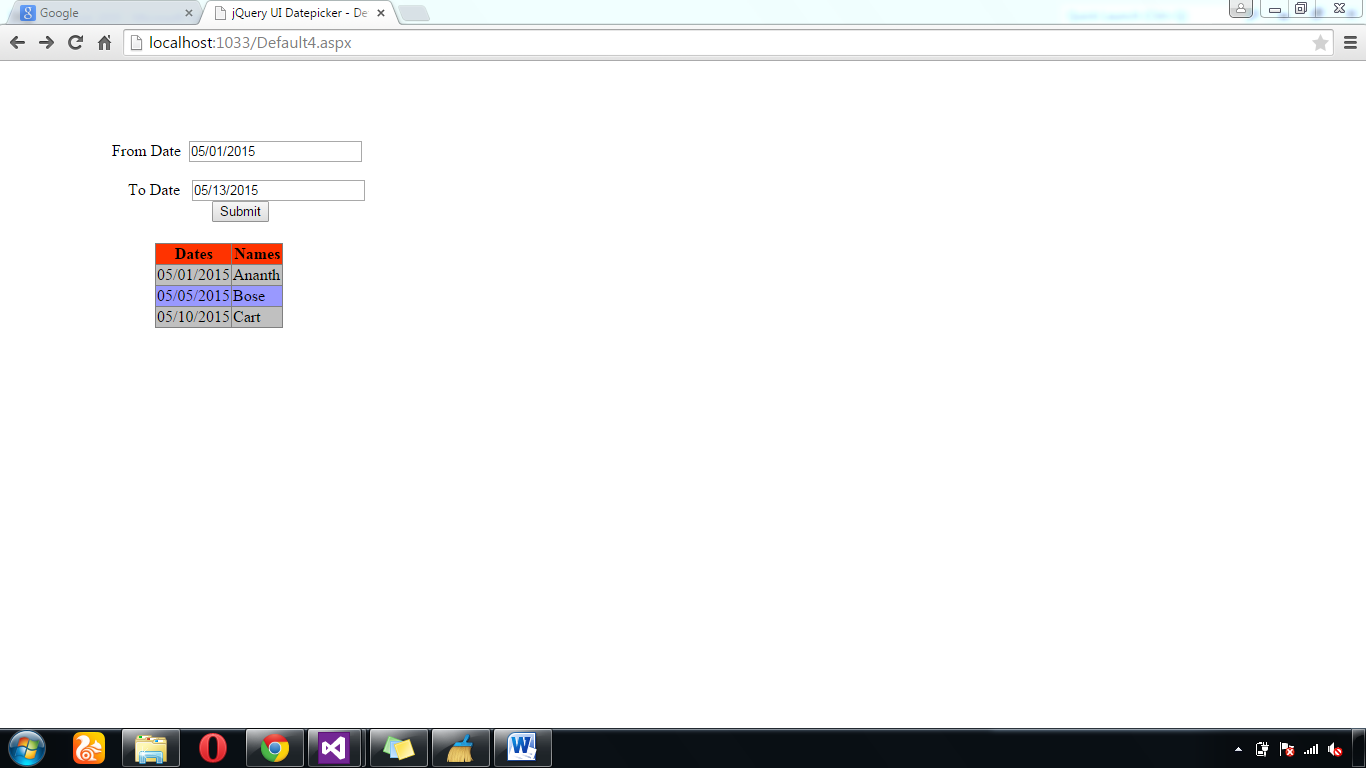
Task: Open Chrome user profile button
Action: coord(1240,9)
